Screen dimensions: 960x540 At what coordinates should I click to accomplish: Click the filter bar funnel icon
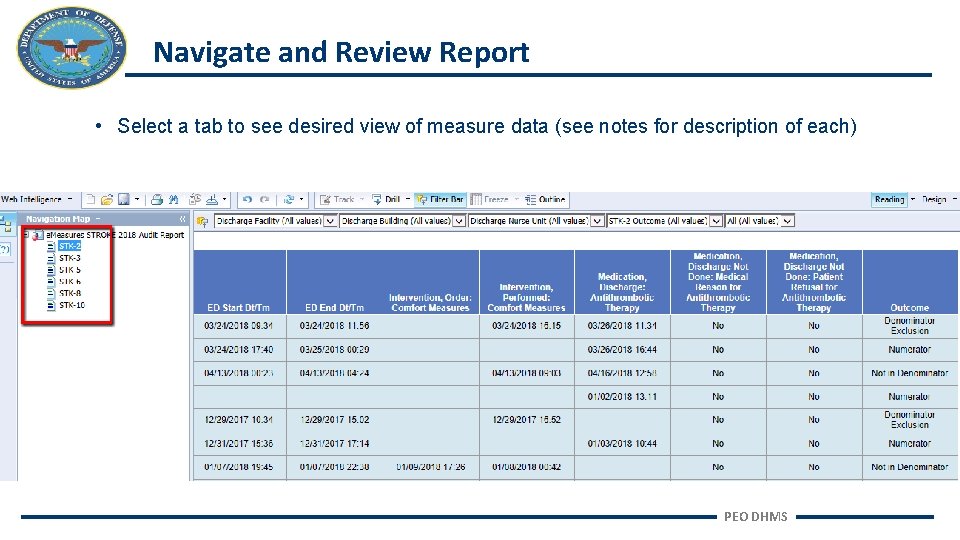[203, 221]
